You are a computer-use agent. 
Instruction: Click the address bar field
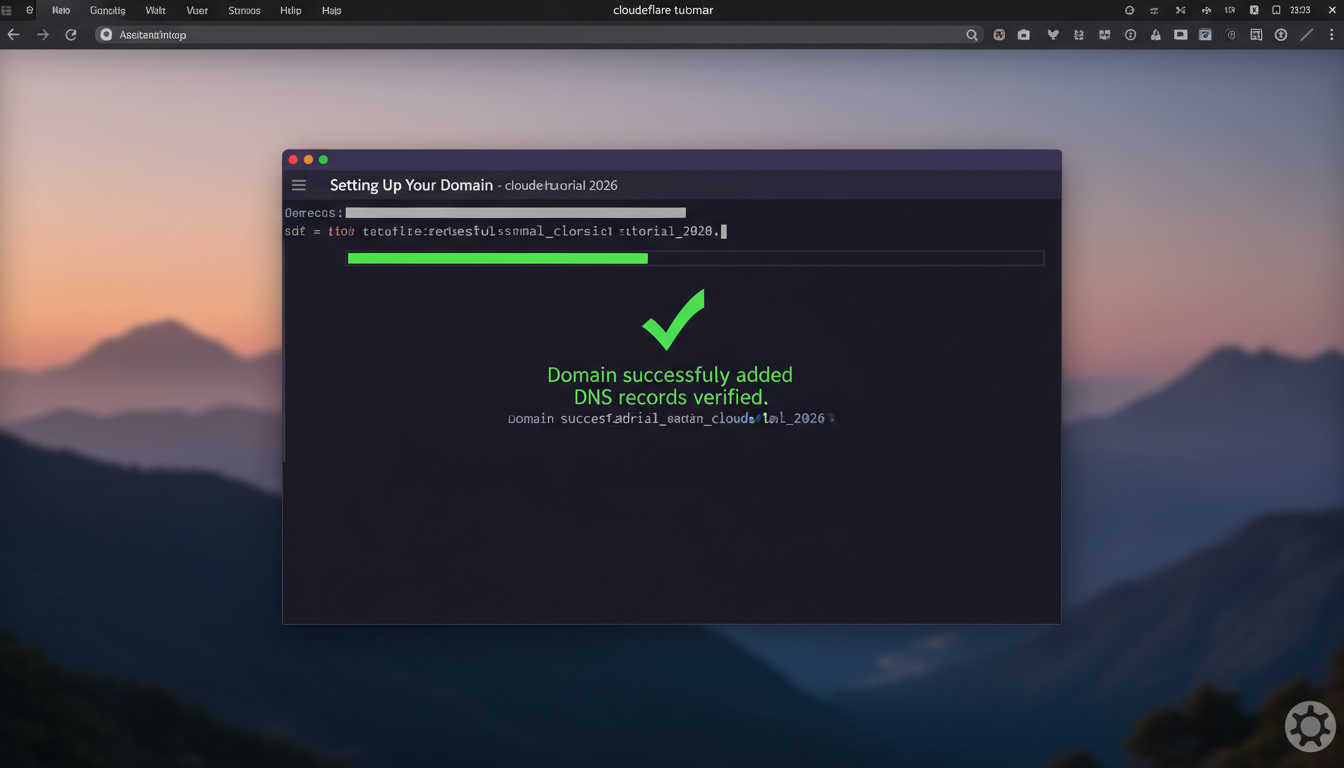pyautogui.click(x=539, y=34)
